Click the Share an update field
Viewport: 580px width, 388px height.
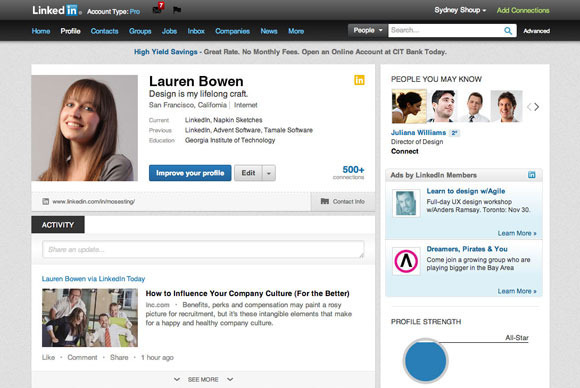point(203,249)
